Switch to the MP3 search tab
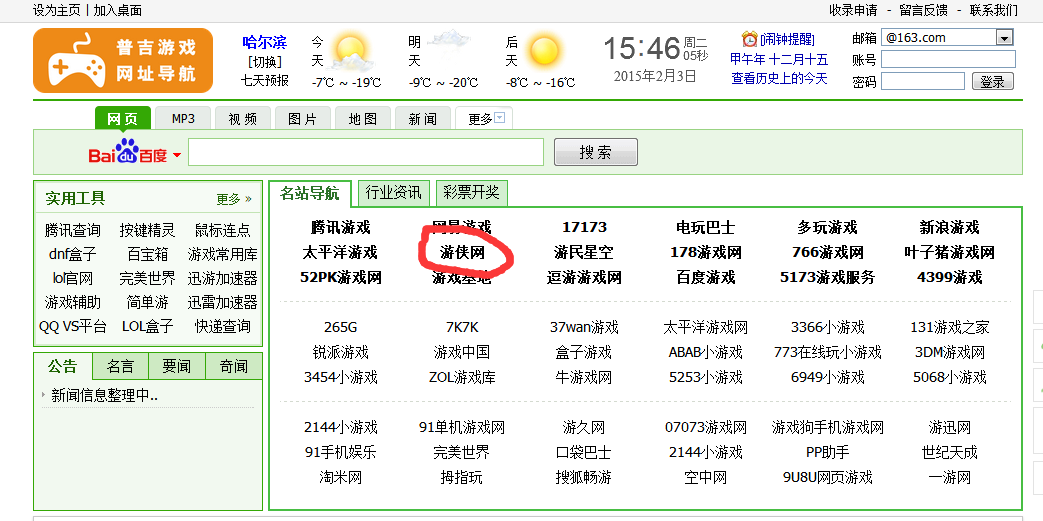1043x521 pixels. coord(183,118)
